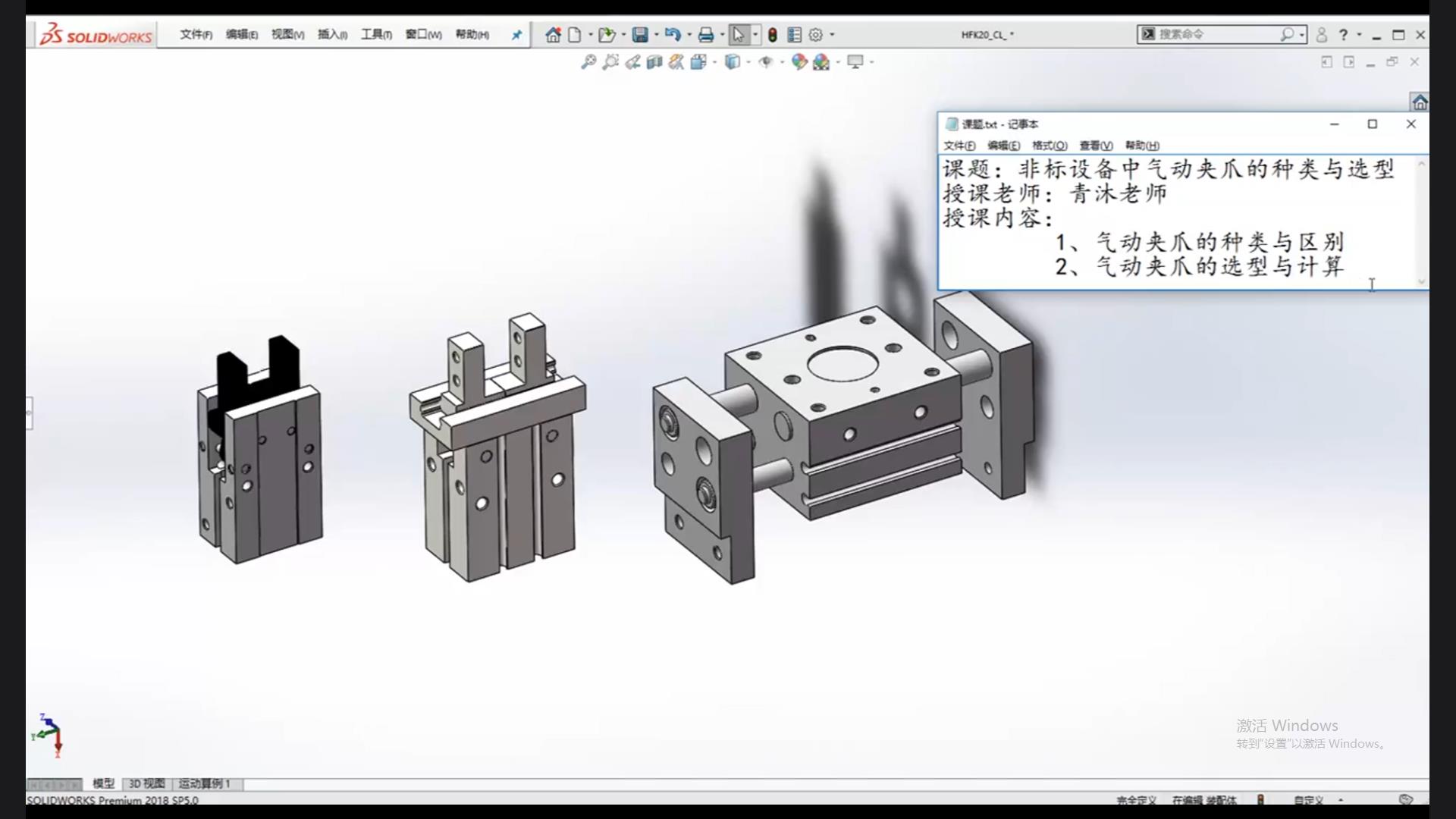Switch to the Previous View
The image size is (1456, 819).
(632, 62)
